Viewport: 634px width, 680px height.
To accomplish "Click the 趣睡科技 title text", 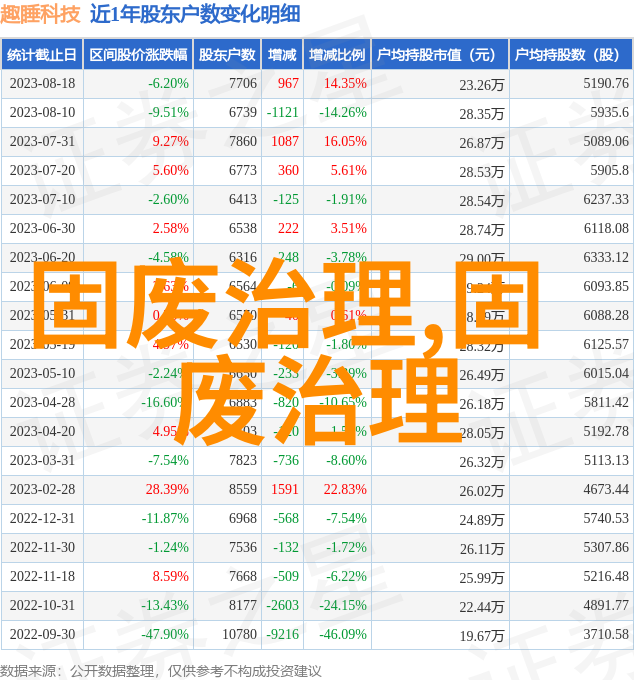I will [40, 14].
